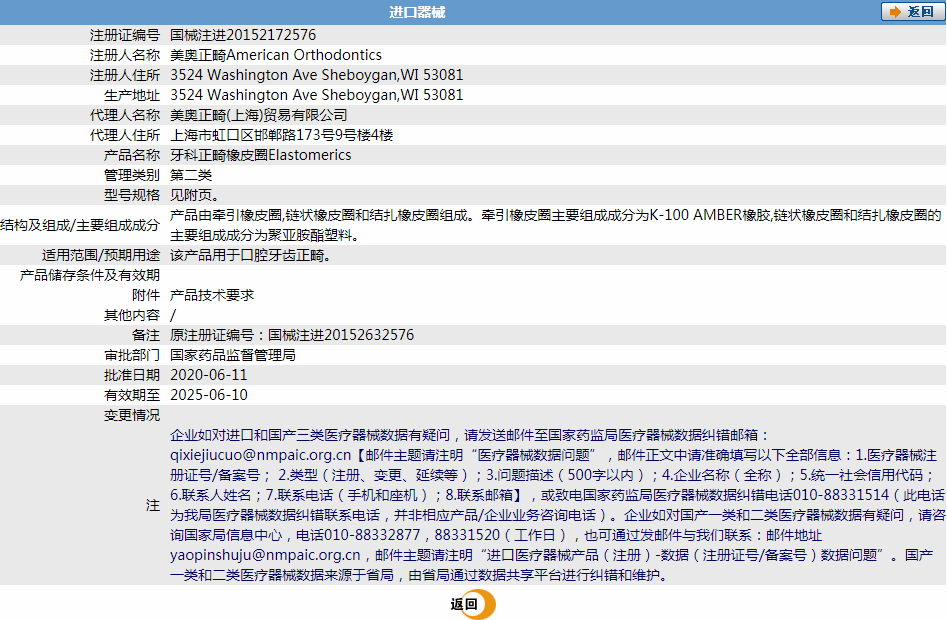947x620 pixels.
Task: Click the qixiejiucuo@nmpaic.org.cn email address
Action: pos(261,455)
